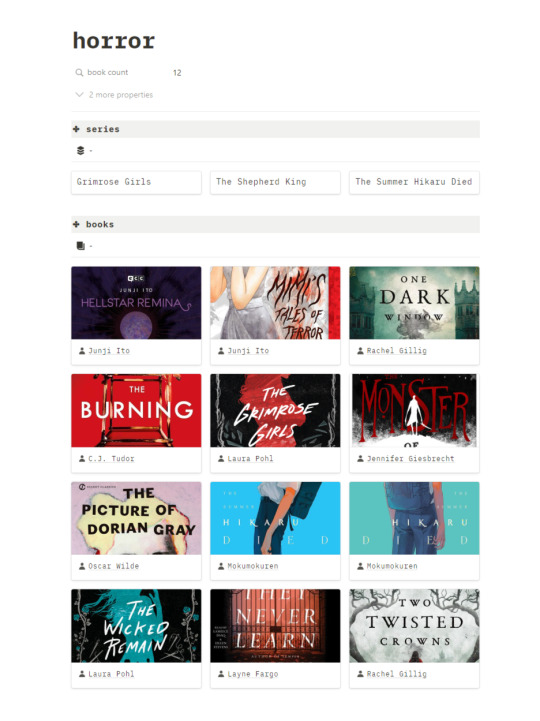Open They Never Learn book cover

pyautogui.click(x=275, y=626)
